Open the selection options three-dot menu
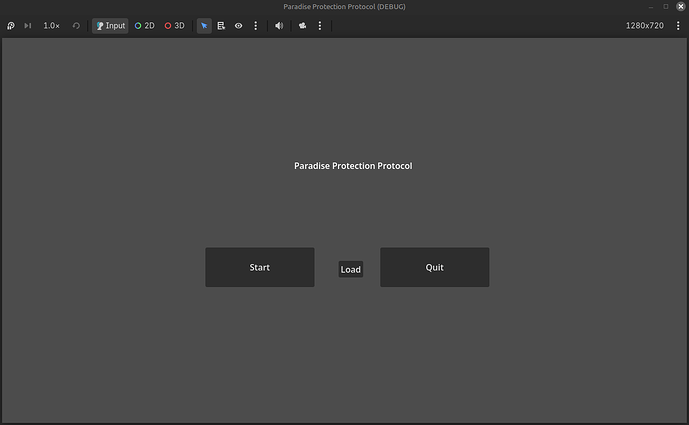This screenshot has width=689, height=425. 255,26
